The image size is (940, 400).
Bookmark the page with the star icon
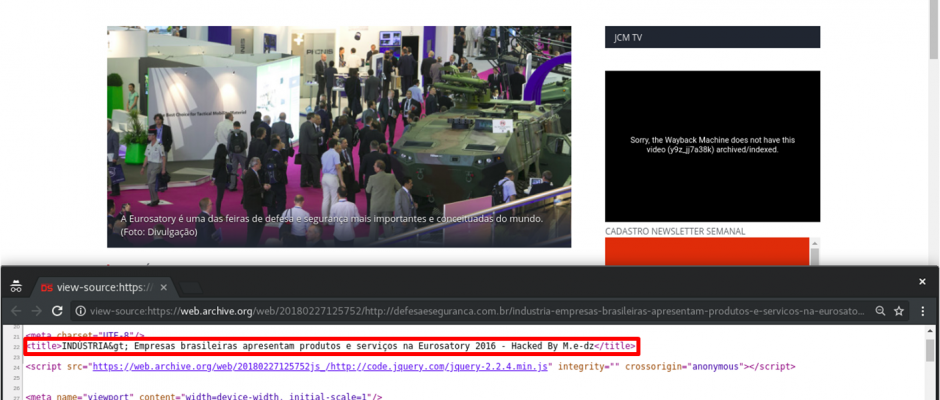(899, 311)
